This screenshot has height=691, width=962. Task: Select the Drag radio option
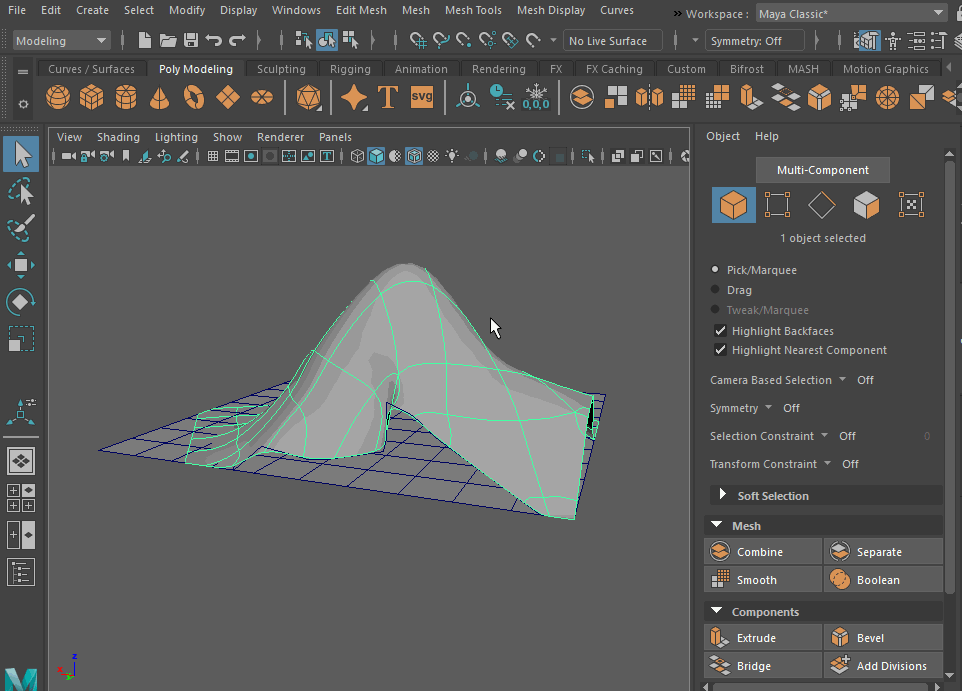point(715,290)
